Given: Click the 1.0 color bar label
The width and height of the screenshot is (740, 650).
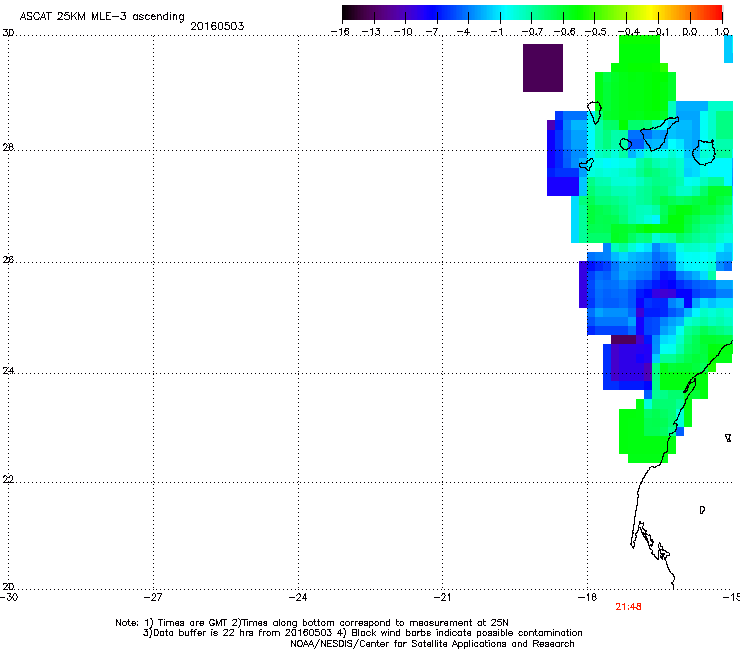Looking at the screenshot, I should (x=722, y=32).
